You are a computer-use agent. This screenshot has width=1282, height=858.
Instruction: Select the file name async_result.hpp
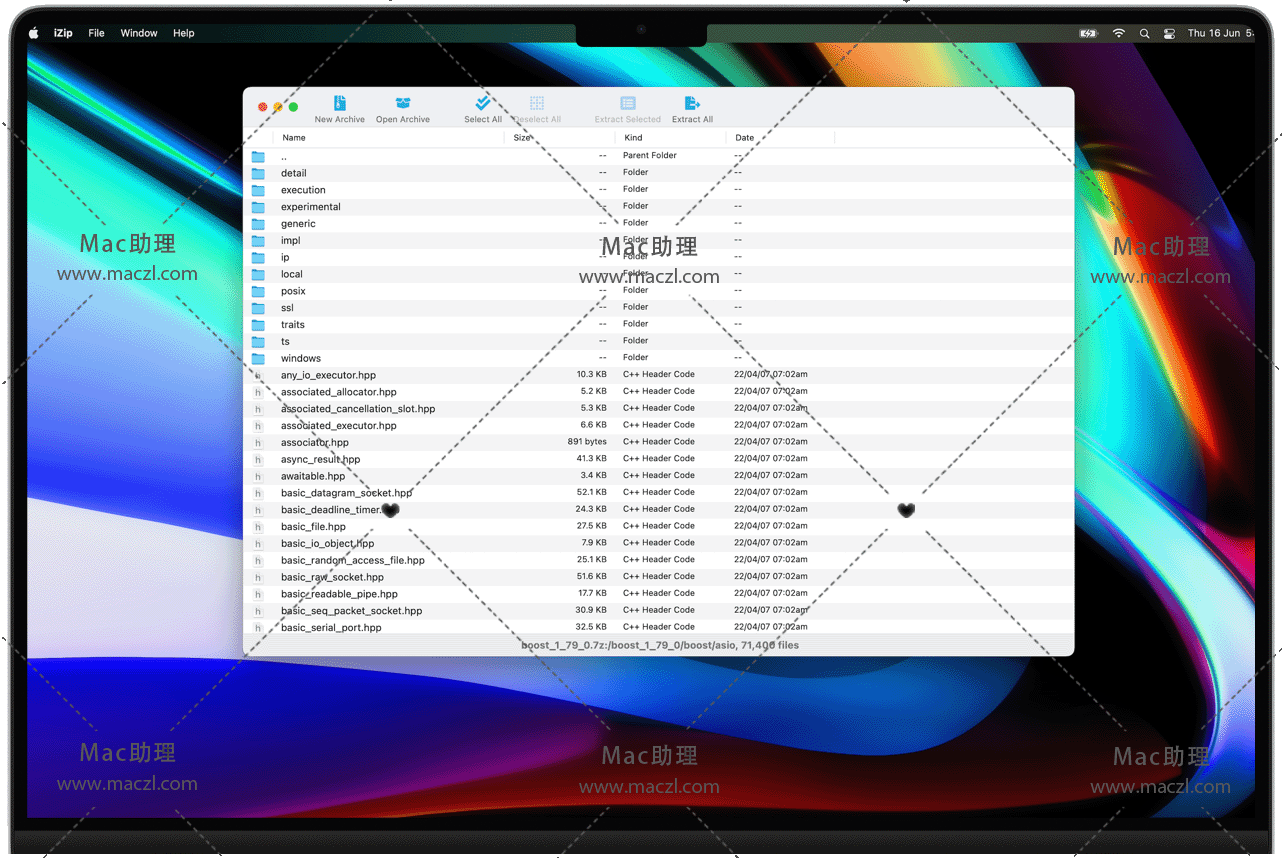click(320, 459)
